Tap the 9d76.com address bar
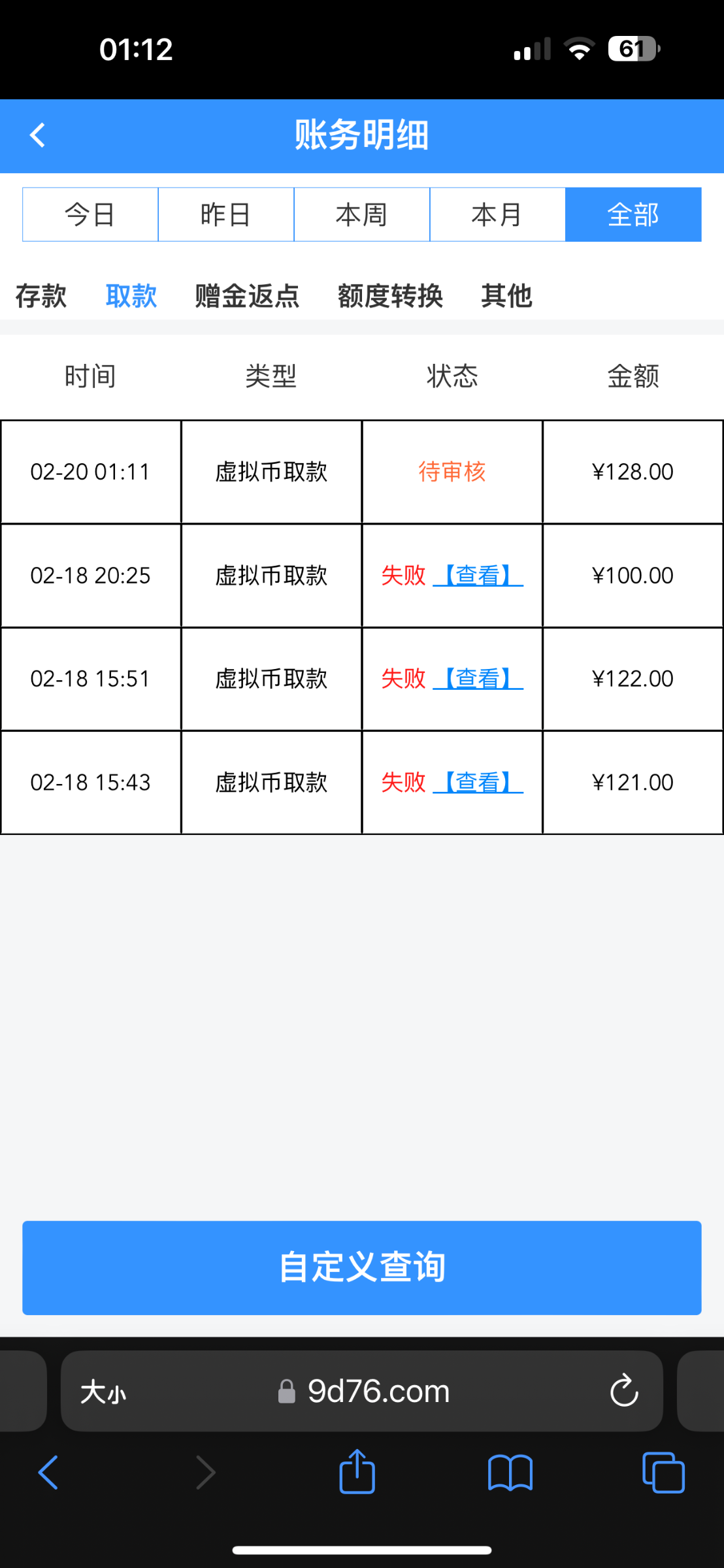 tap(379, 1392)
